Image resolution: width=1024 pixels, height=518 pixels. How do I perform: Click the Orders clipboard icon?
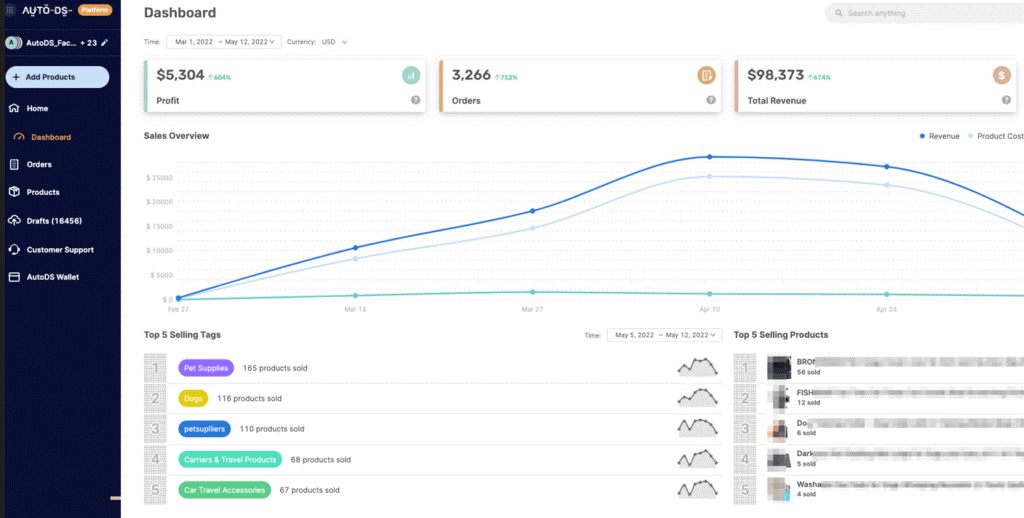[706, 75]
